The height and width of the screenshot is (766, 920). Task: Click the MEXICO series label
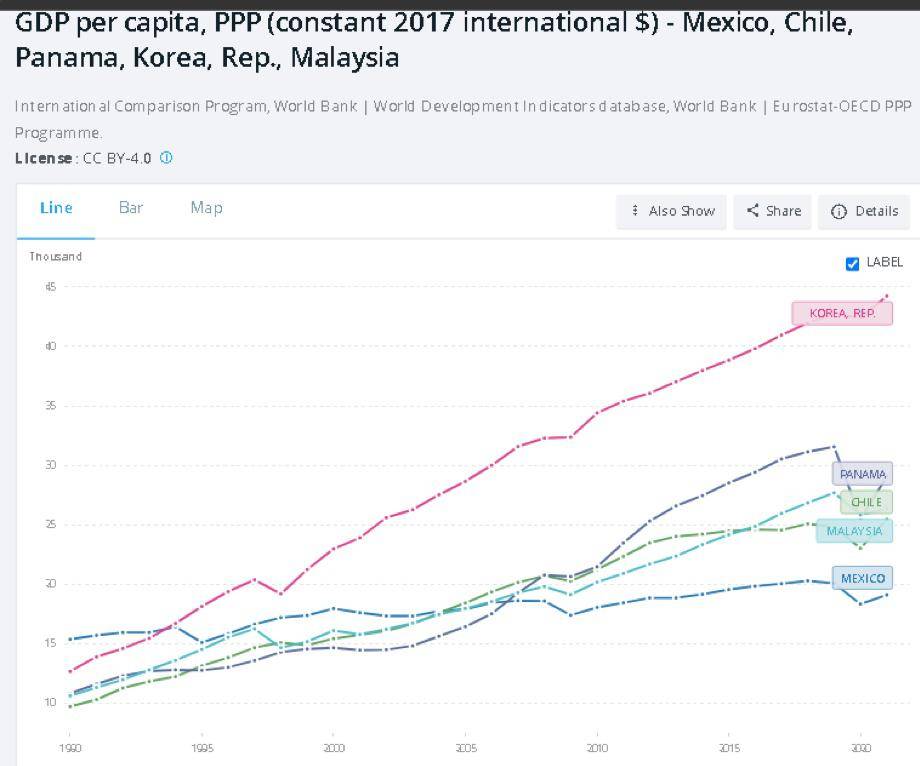pos(862,578)
